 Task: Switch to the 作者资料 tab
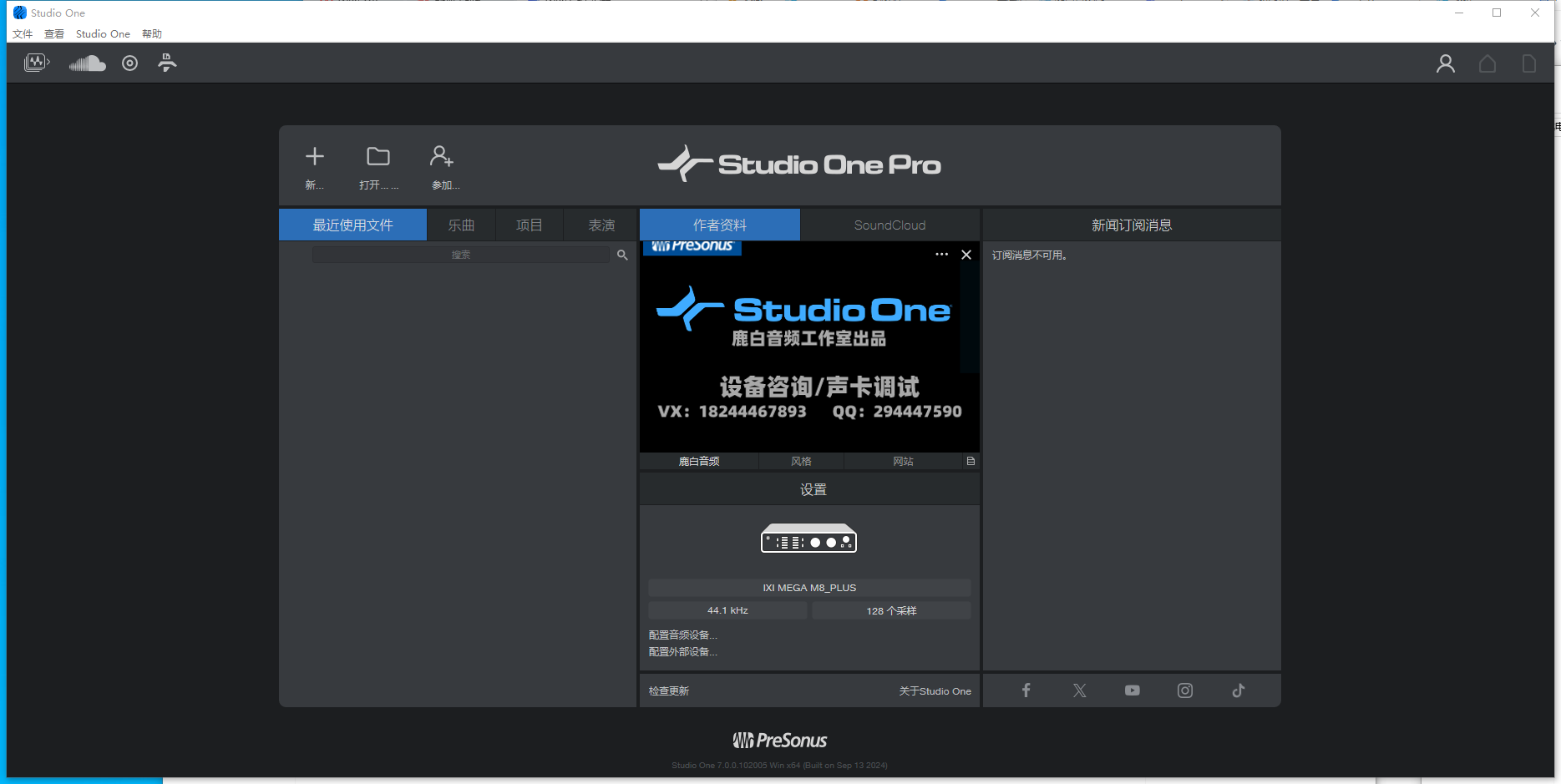point(720,225)
